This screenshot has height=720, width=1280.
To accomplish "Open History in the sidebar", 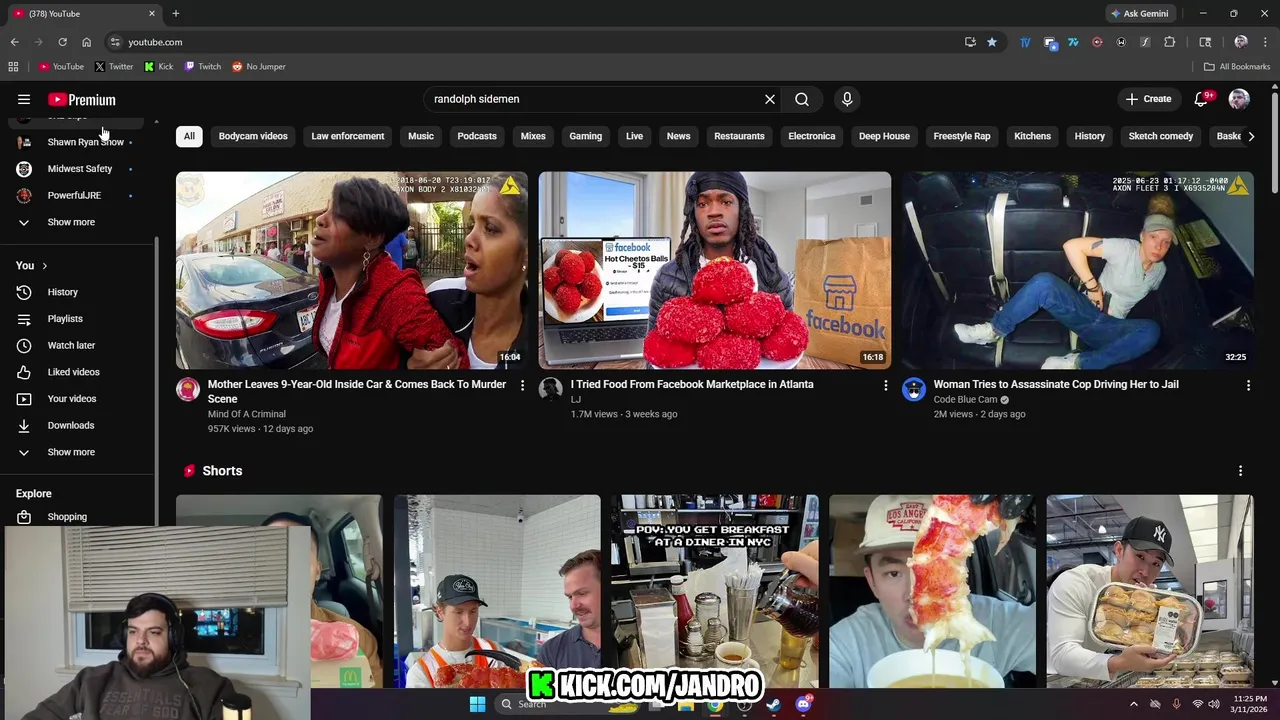I will [x=80, y=292].
